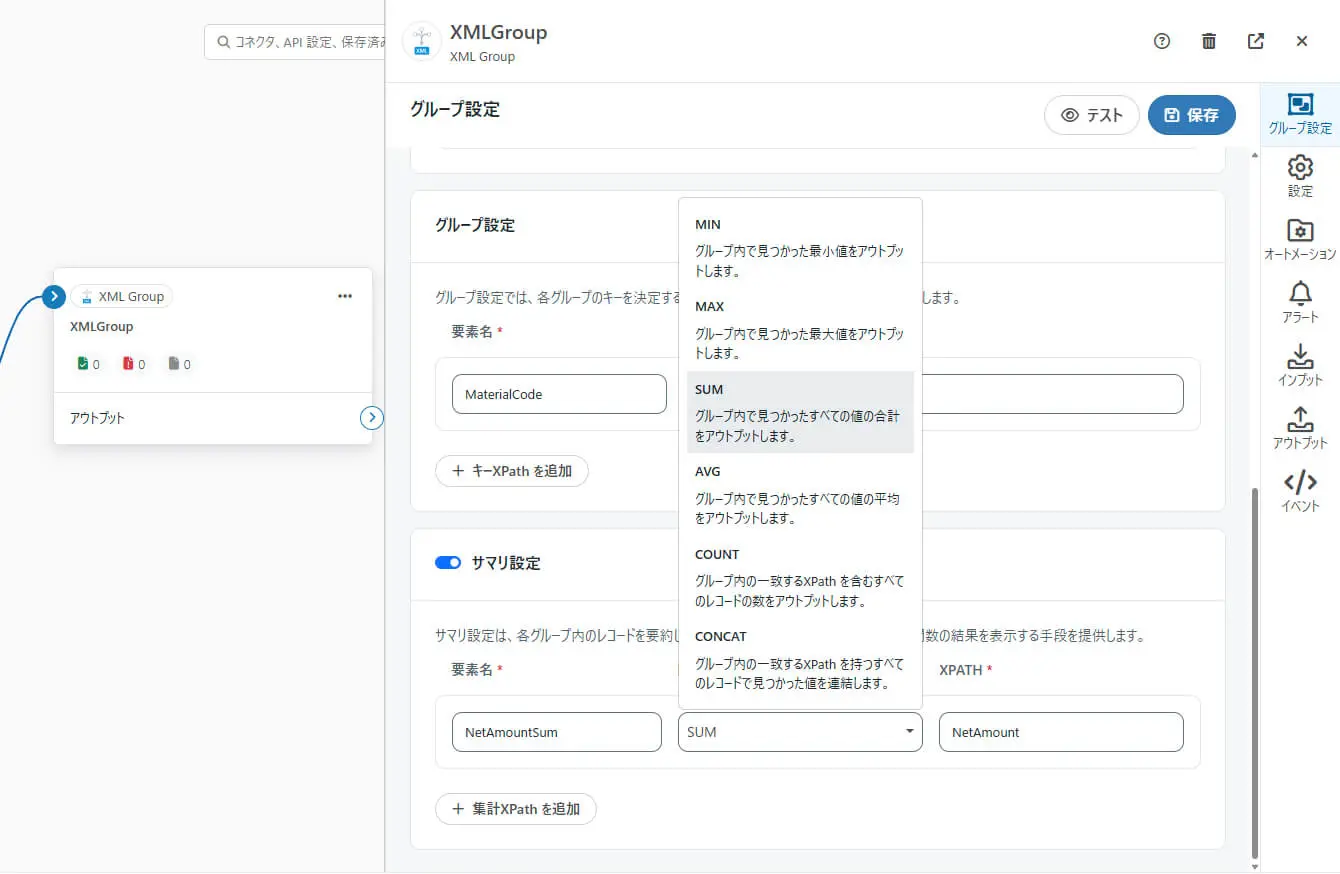The width and height of the screenshot is (1340, 874).
Task: Click the panel's vertical scrollbar
Action: (x=1255, y=672)
